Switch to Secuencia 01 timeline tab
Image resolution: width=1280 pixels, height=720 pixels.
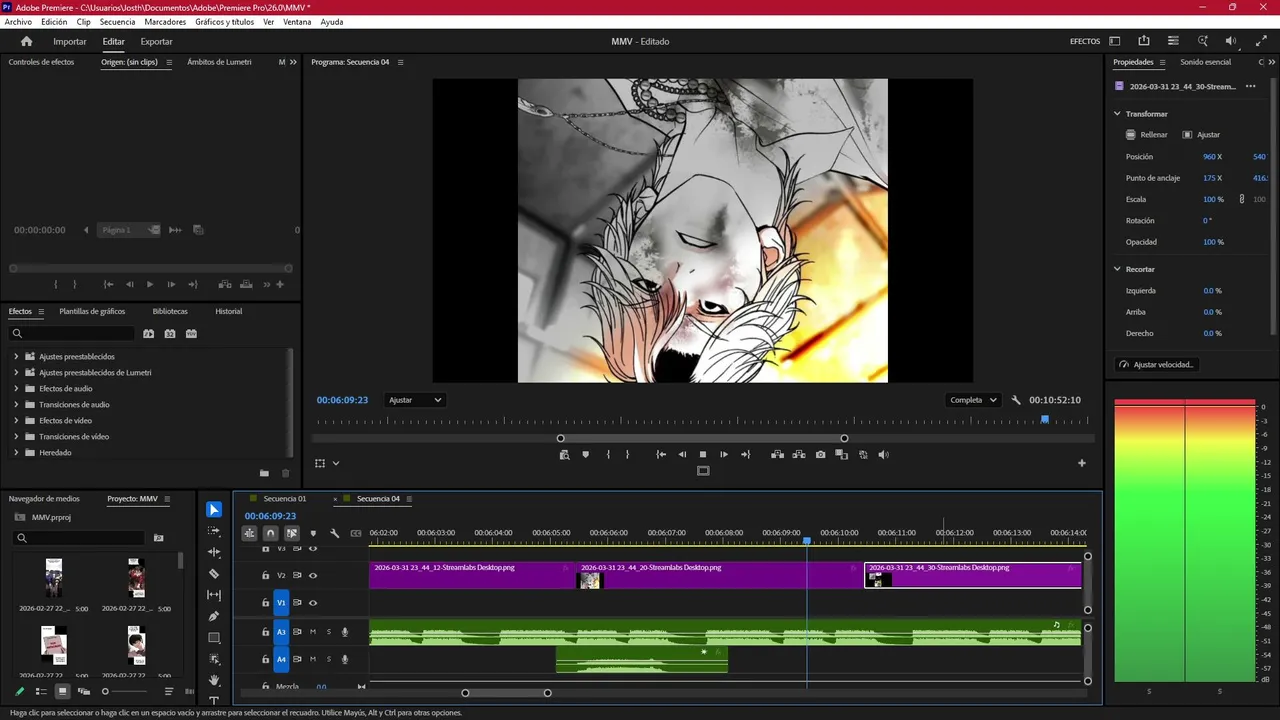click(x=284, y=499)
